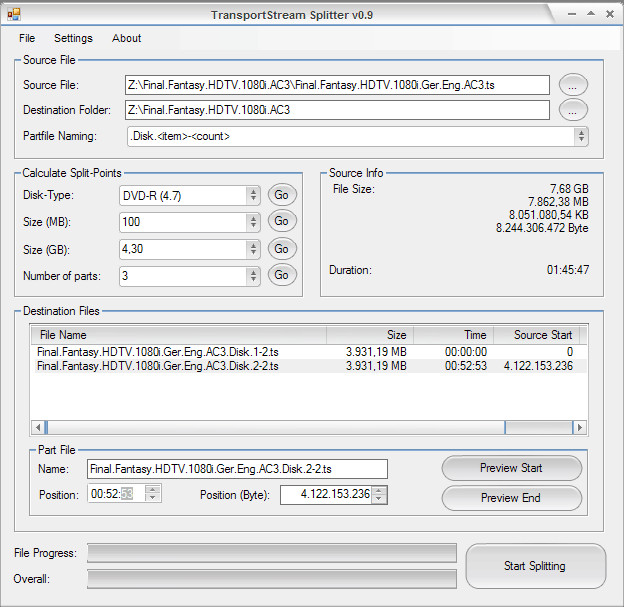Open the File menu
The height and width of the screenshot is (607, 624).
[x=27, y=38]
